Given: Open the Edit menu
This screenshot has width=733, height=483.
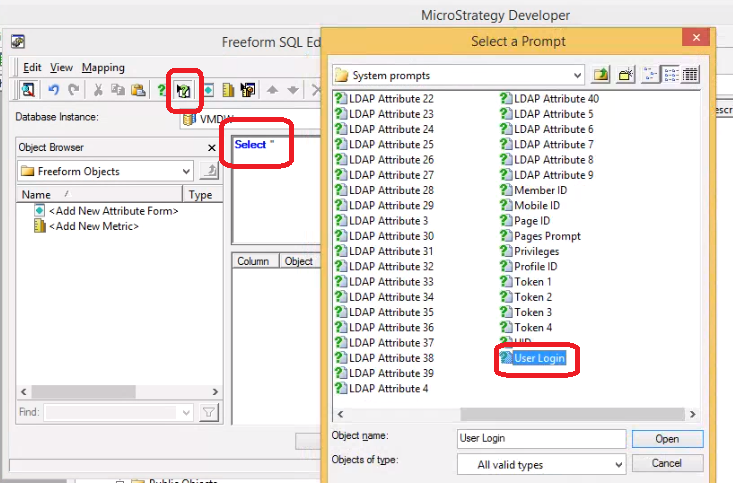Looking at the screenshot, I should coord(32,67).
